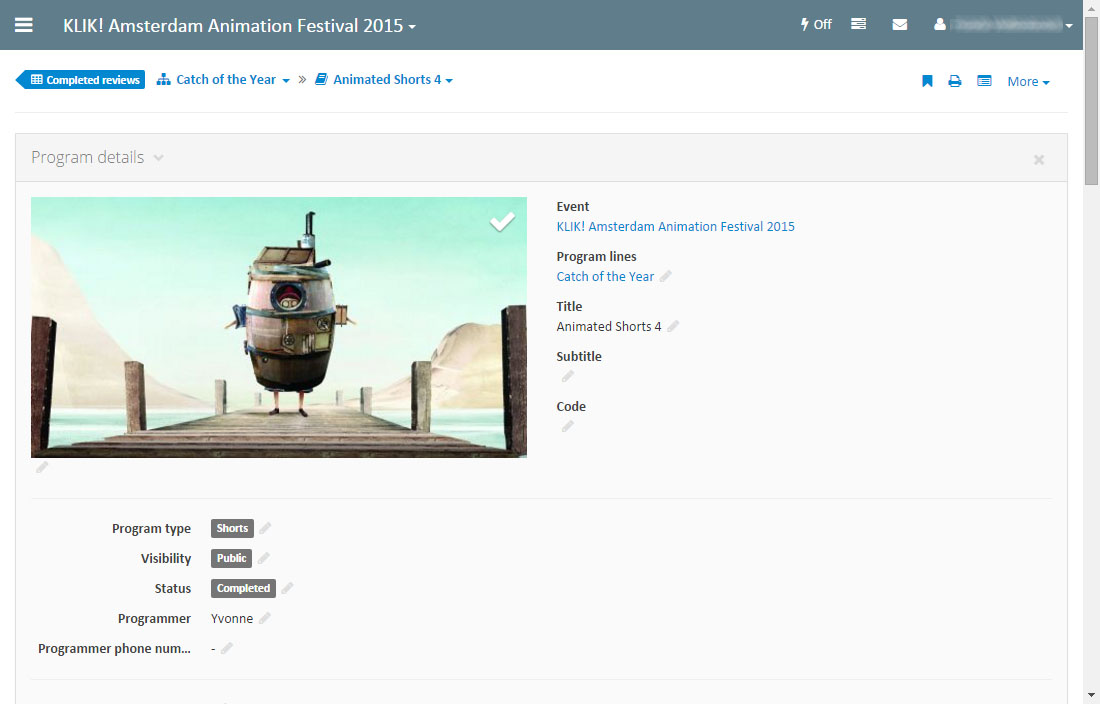Edit Program lines pencil icon
This screenshot has height=704, width=1100.
pyautogui.click(x=666, y=277)
